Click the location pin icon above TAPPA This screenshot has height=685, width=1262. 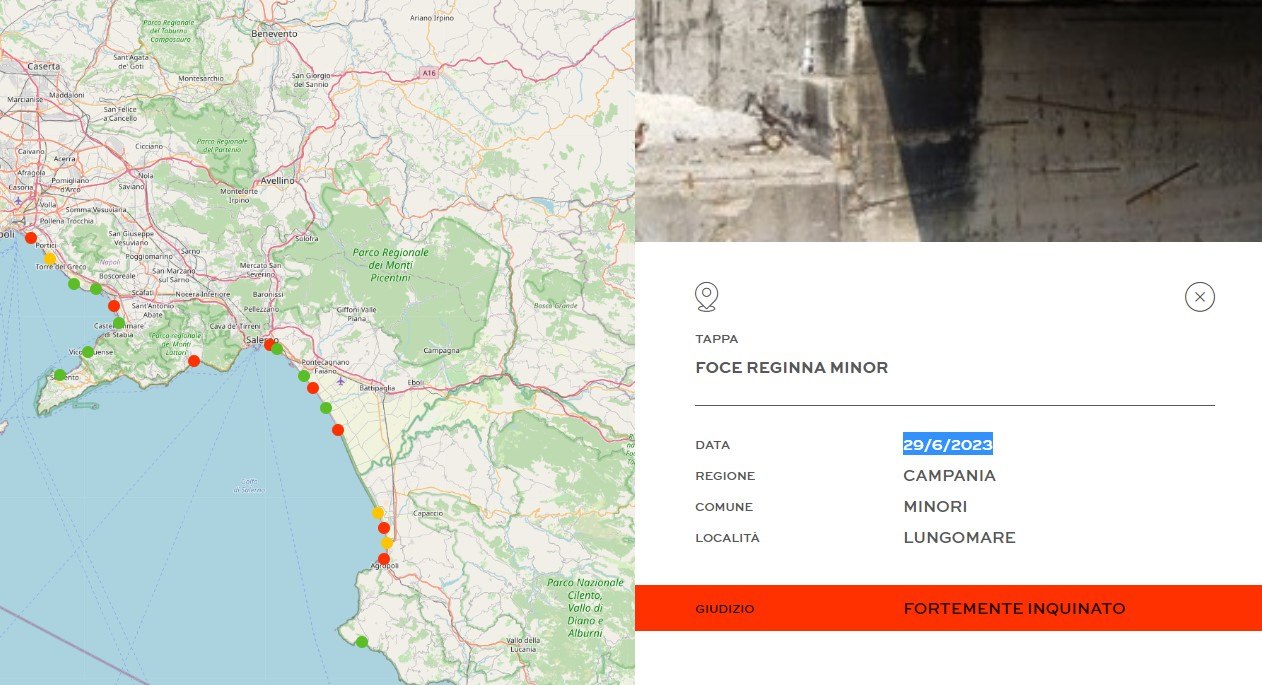click(x=706, y=297)
